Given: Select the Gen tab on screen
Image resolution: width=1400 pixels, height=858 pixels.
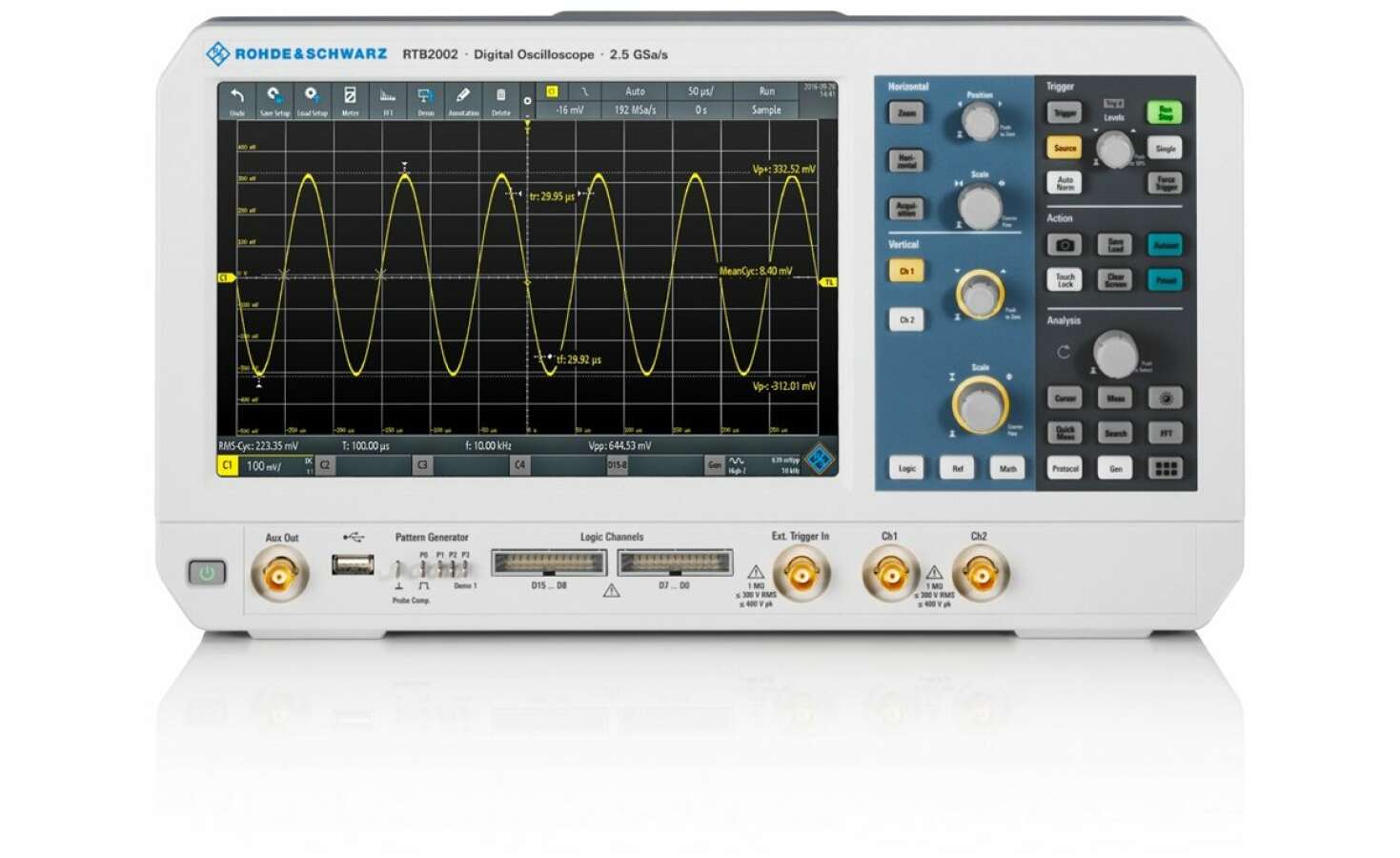Looking at the screenshot, I should click(x=715, y=465).
